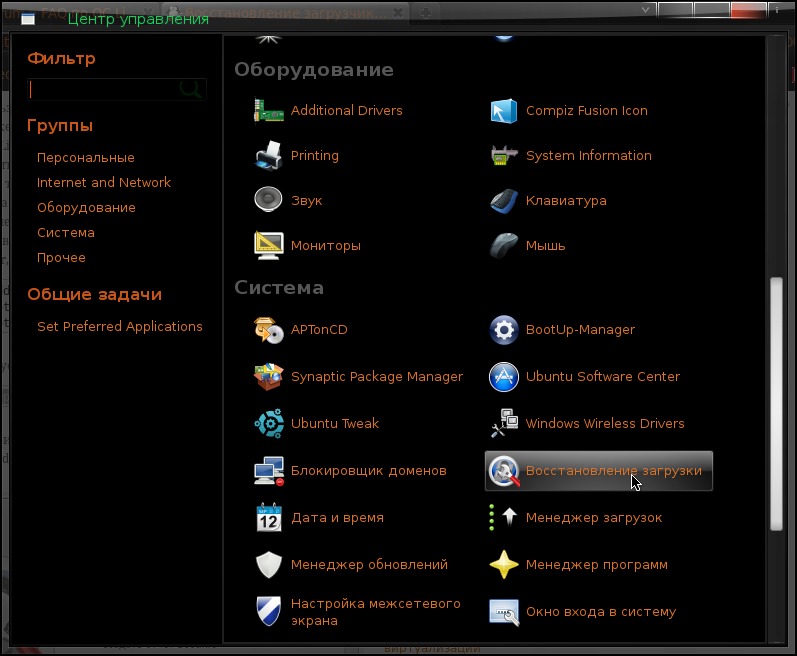797x656 pixels.
Task: Open the Блокировщик доменов icon
Action: point(268,471)
